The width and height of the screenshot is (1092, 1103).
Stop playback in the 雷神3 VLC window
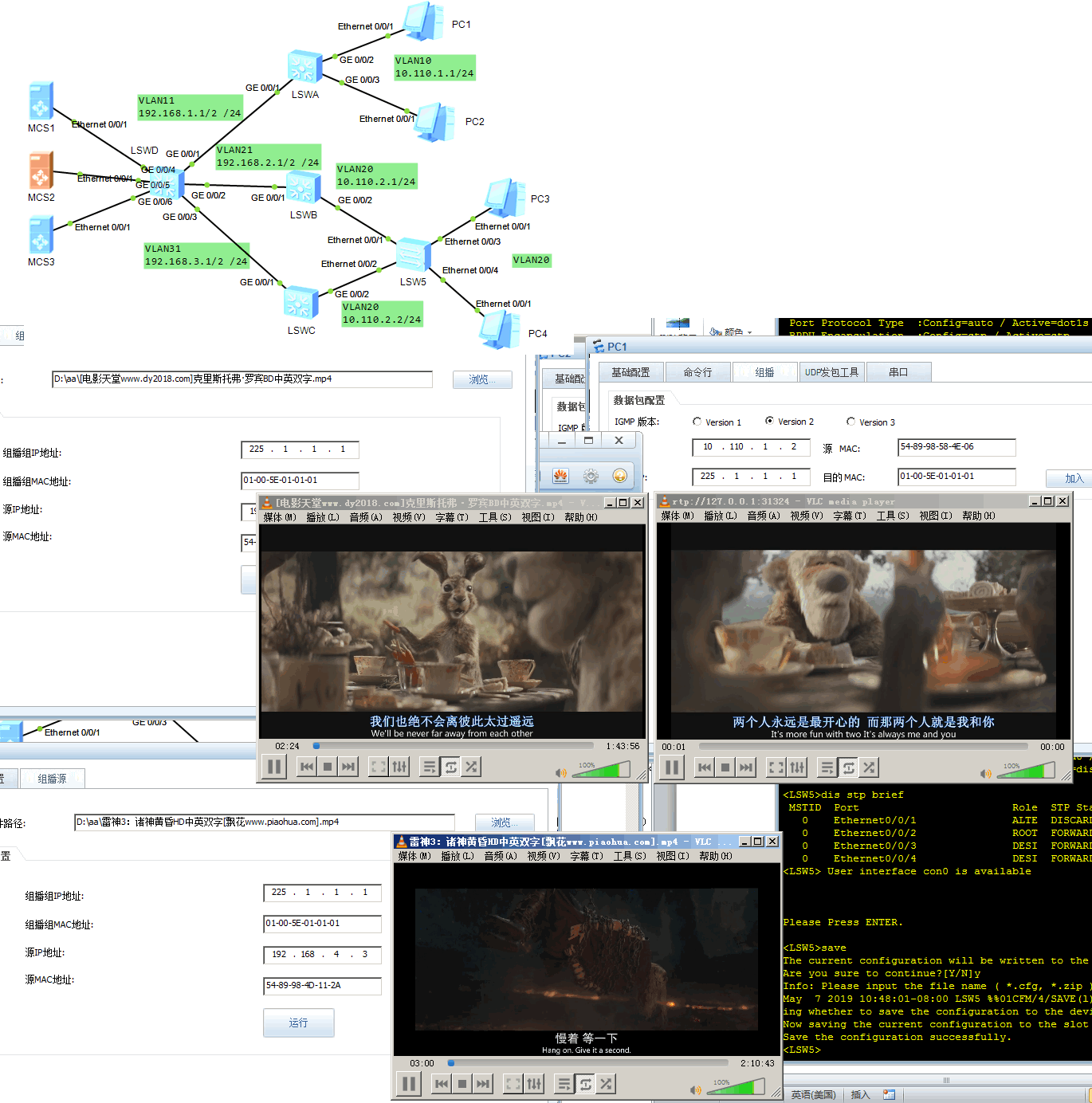coord(462,1084)
